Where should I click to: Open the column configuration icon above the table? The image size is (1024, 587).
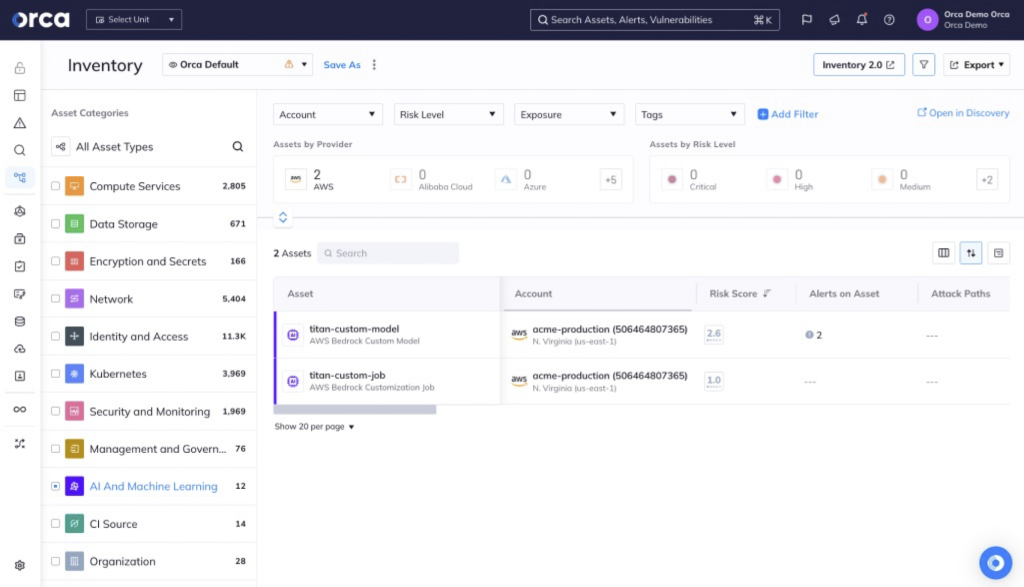(x=943, y=253)
